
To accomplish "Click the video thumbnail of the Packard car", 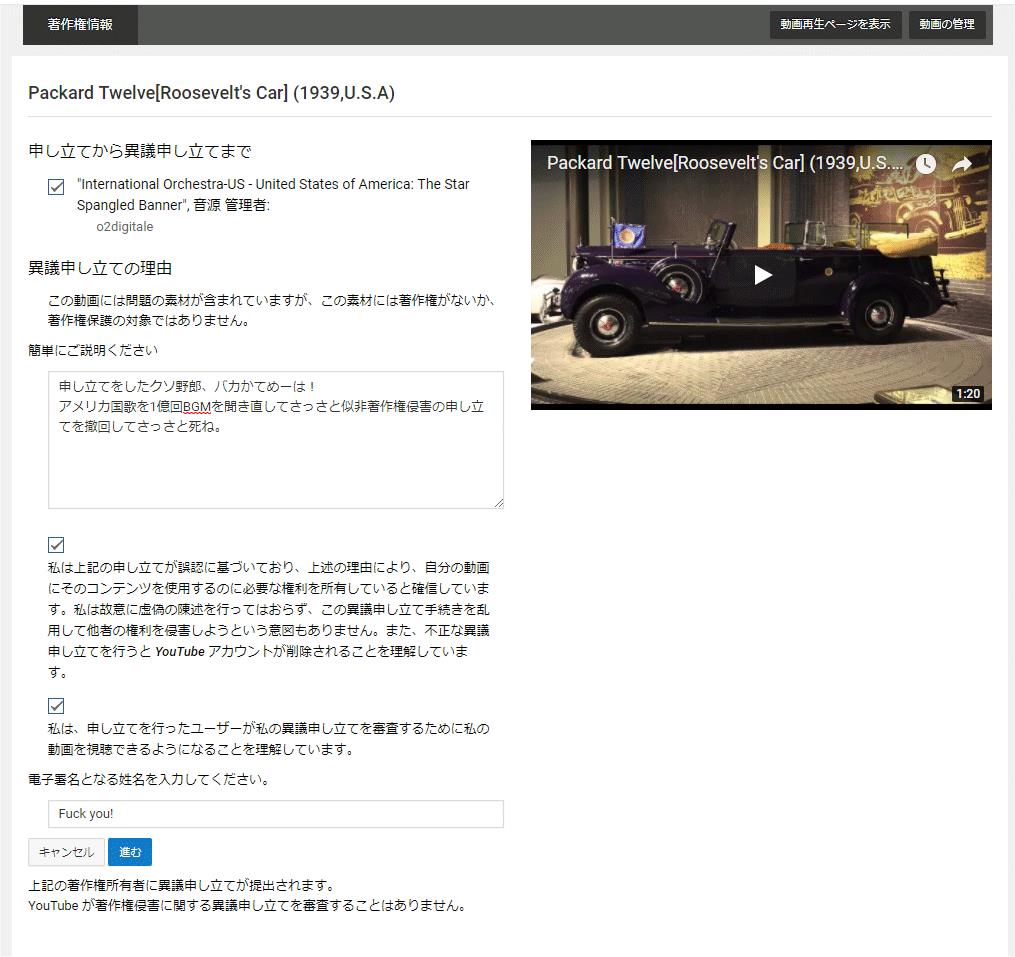I will (761, 275).
